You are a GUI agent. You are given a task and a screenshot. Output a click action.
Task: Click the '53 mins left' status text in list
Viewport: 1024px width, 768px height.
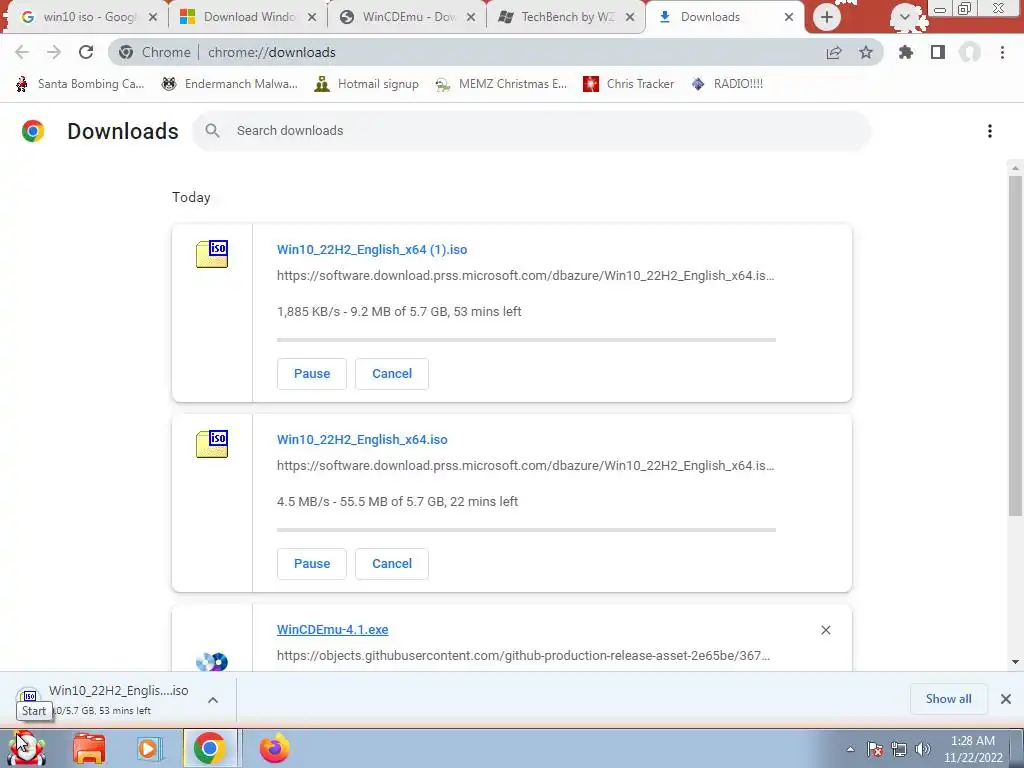point(487,312)
